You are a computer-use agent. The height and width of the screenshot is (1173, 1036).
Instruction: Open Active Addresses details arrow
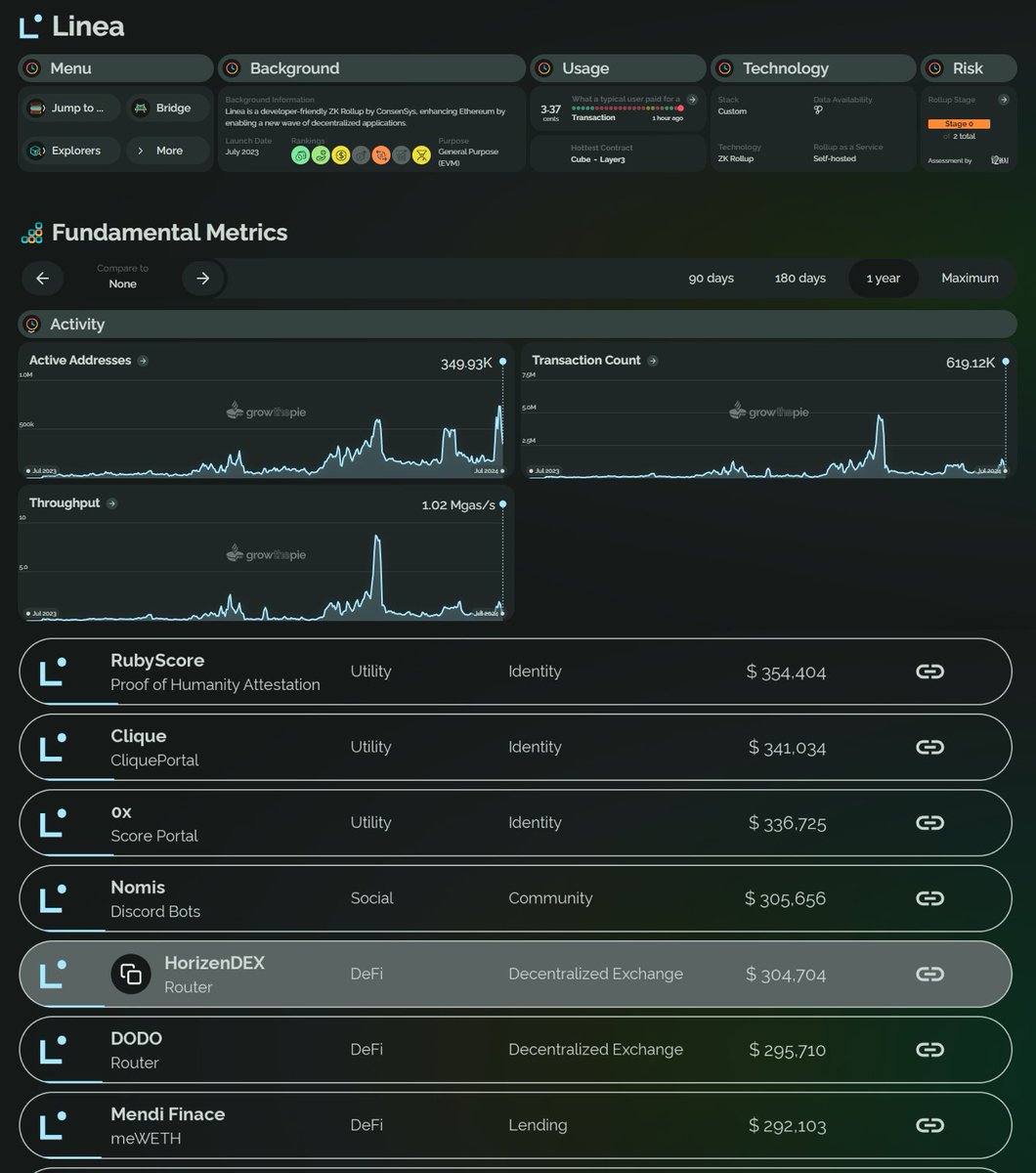tap(143, 361)
